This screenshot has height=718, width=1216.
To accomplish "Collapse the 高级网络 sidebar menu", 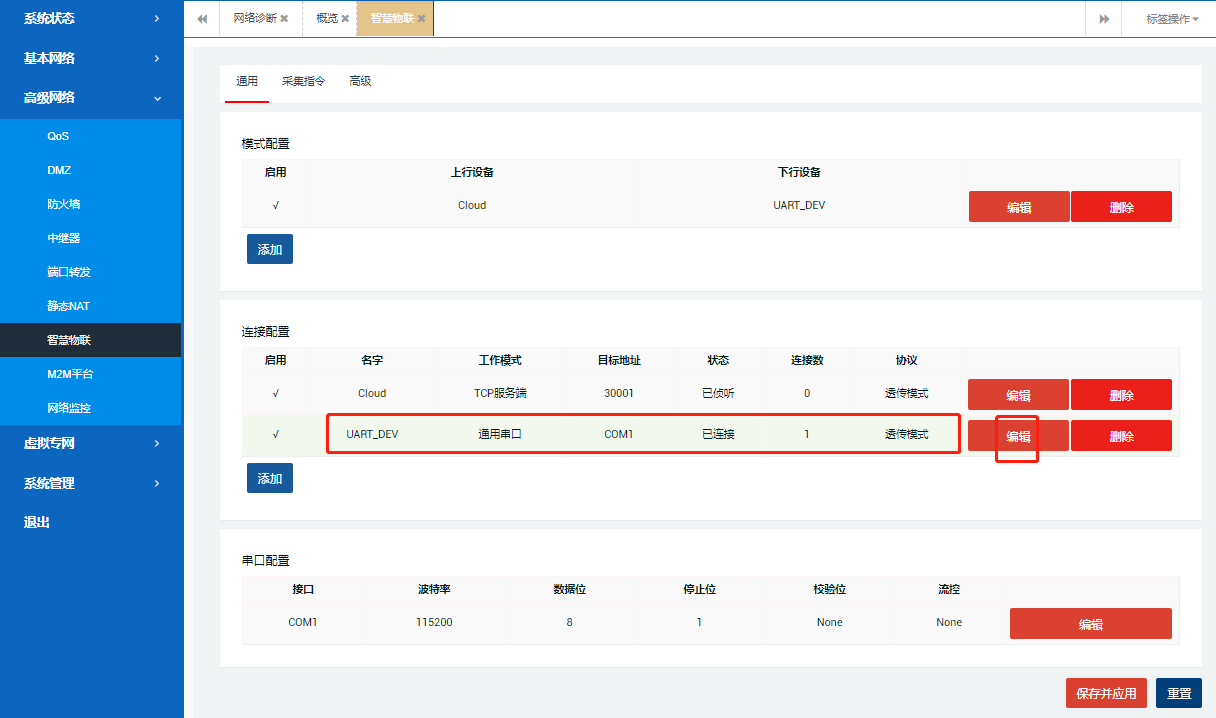I will click(92, 98).
